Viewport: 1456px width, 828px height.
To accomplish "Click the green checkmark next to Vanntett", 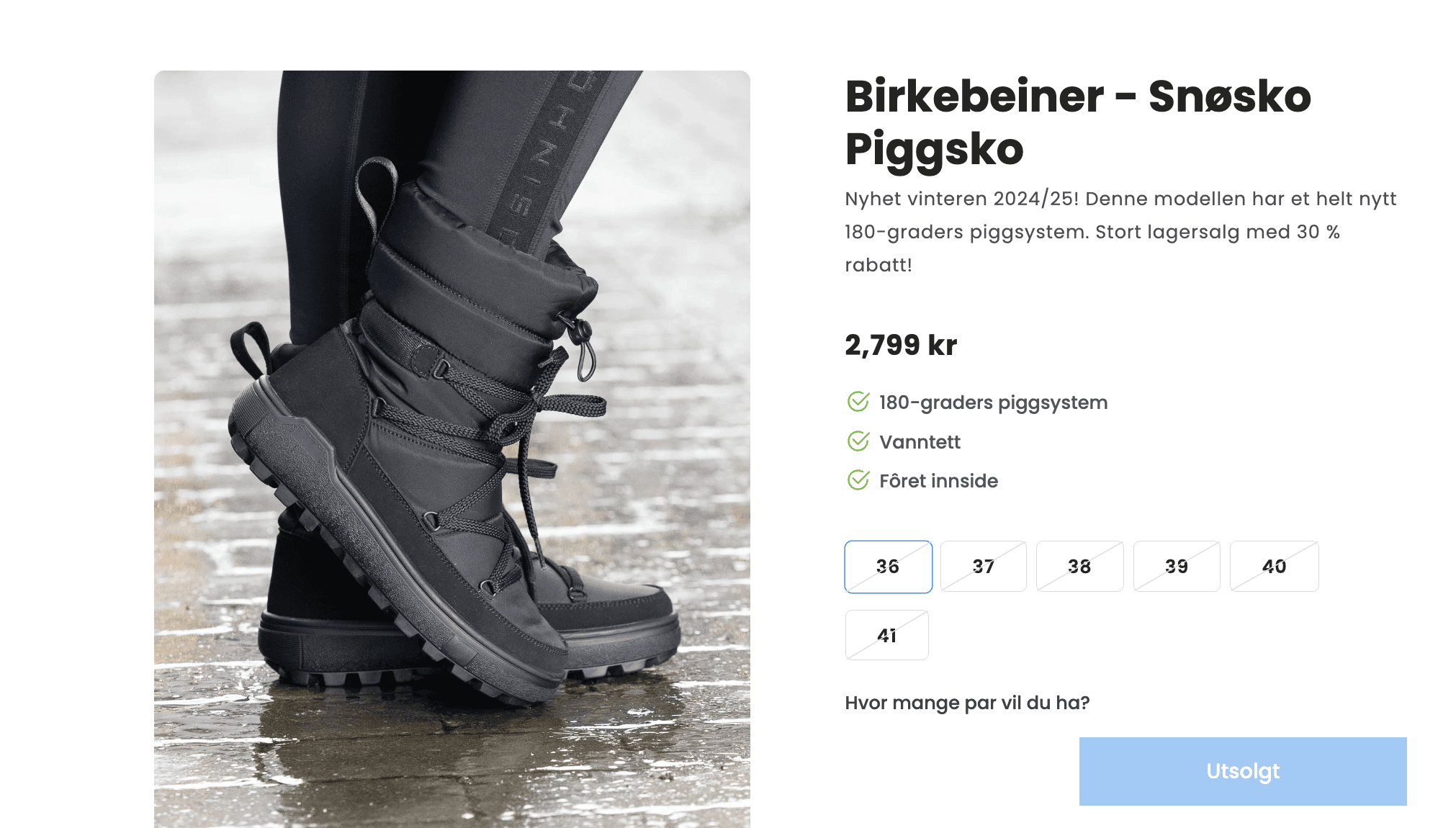I will pos(858,441).
